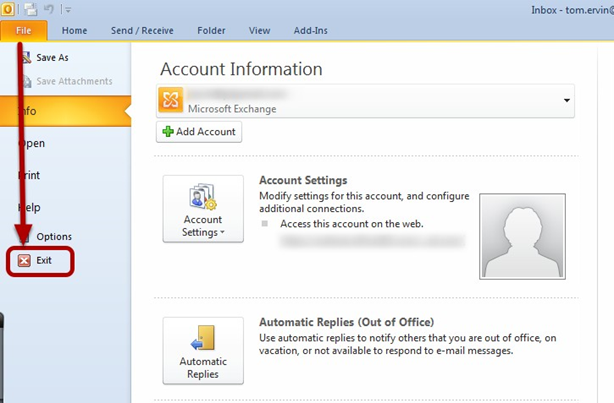Switch to the Home tab
This screenshot has height=403, width=614.
coord(74,31)
